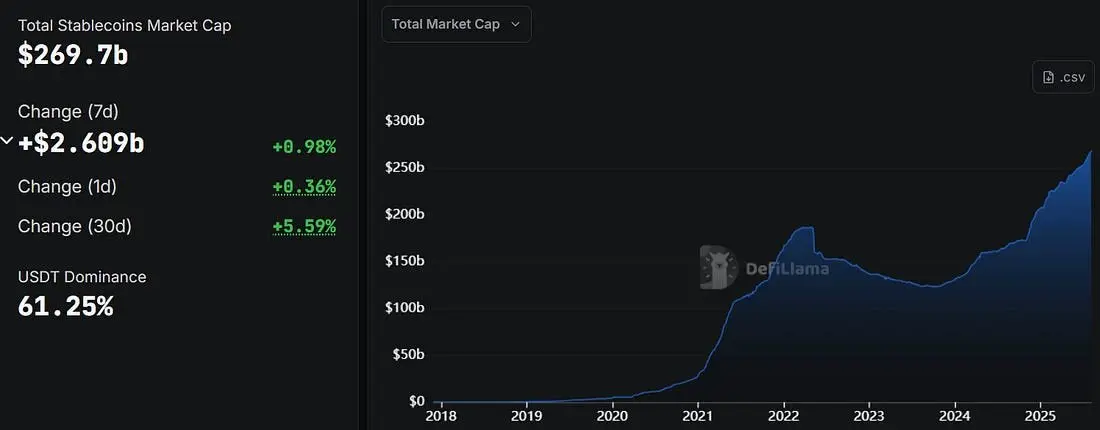Select the $269.7b total market cap figure
The width and height of the screenshot is (1100, 430).
73,55
